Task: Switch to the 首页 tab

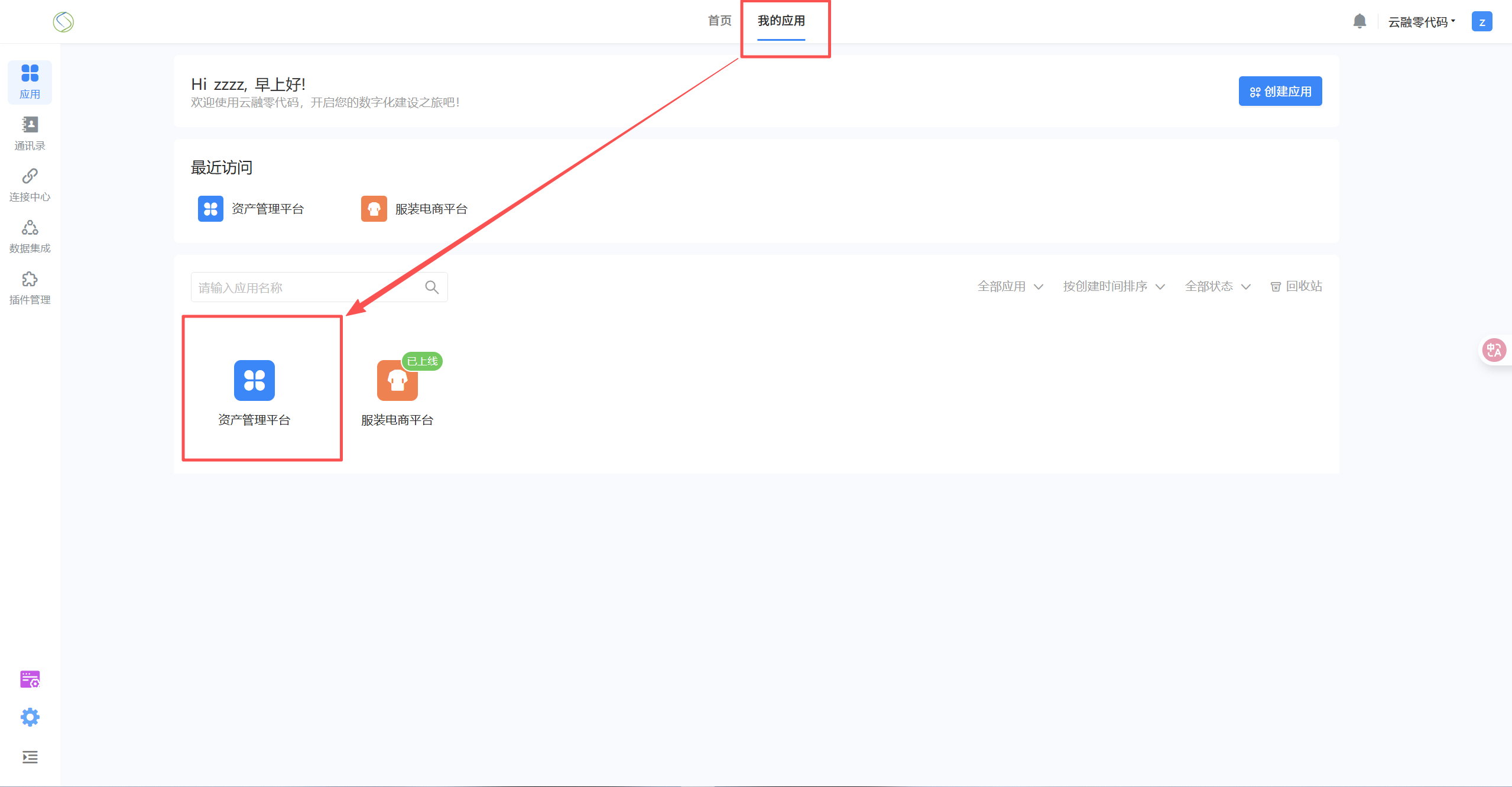Action: (x=719, y=21)
